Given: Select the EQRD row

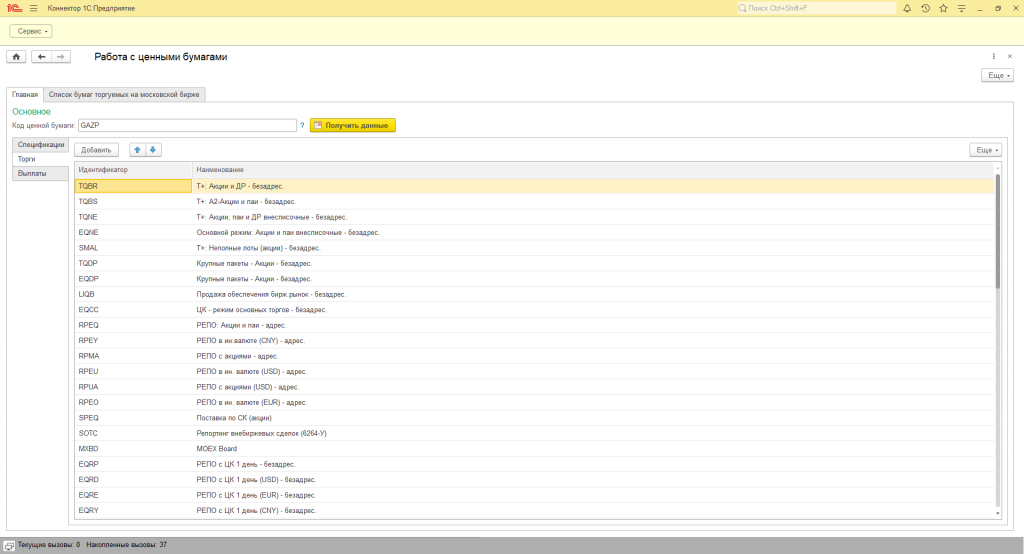Looking at the screenshot, I should point(534,480).
